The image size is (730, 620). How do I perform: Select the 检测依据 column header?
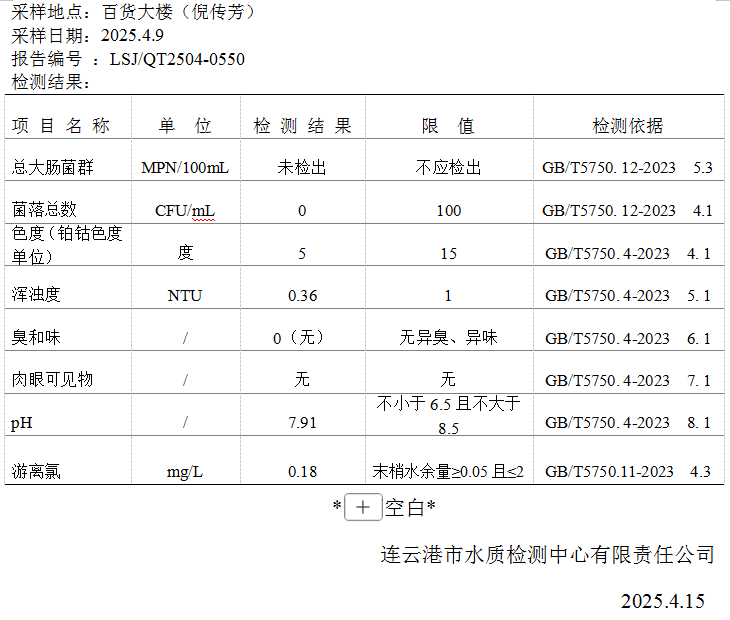[x=627, y=126]
